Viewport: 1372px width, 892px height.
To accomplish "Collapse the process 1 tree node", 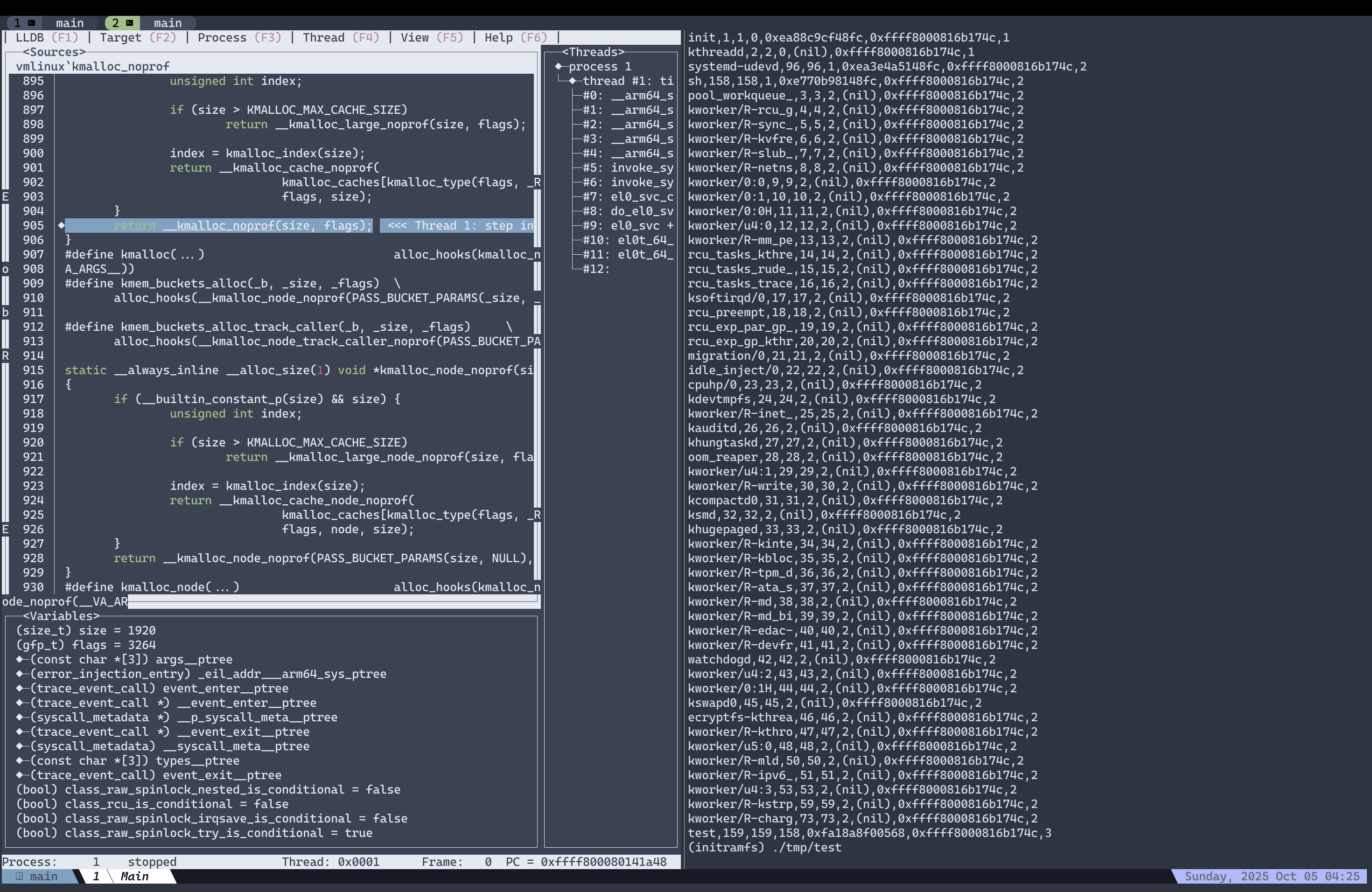I will [559, 67].
